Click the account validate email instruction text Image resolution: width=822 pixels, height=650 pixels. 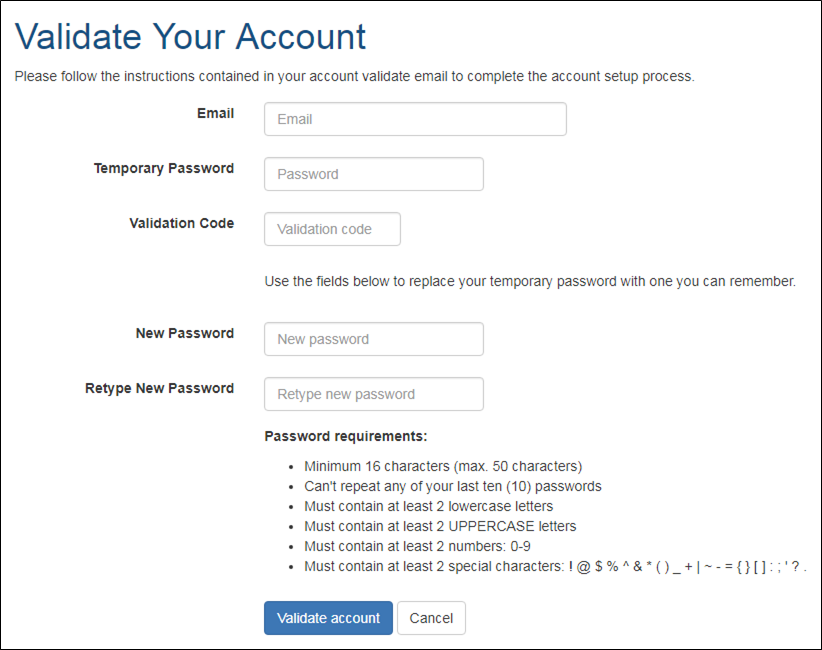click(x=354, y=76)
